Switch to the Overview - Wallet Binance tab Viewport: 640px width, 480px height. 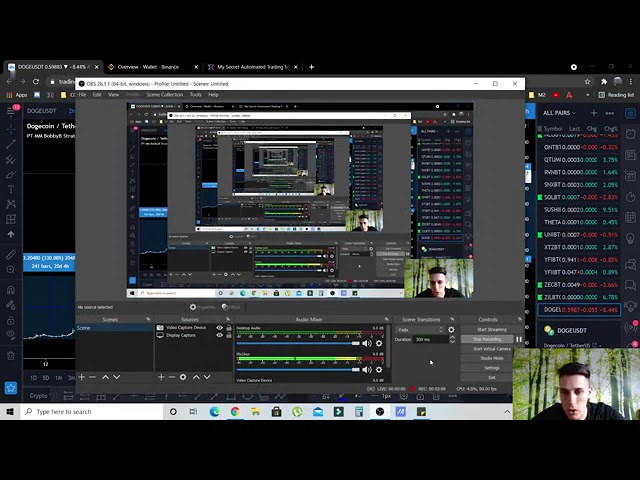coord(148,67)
